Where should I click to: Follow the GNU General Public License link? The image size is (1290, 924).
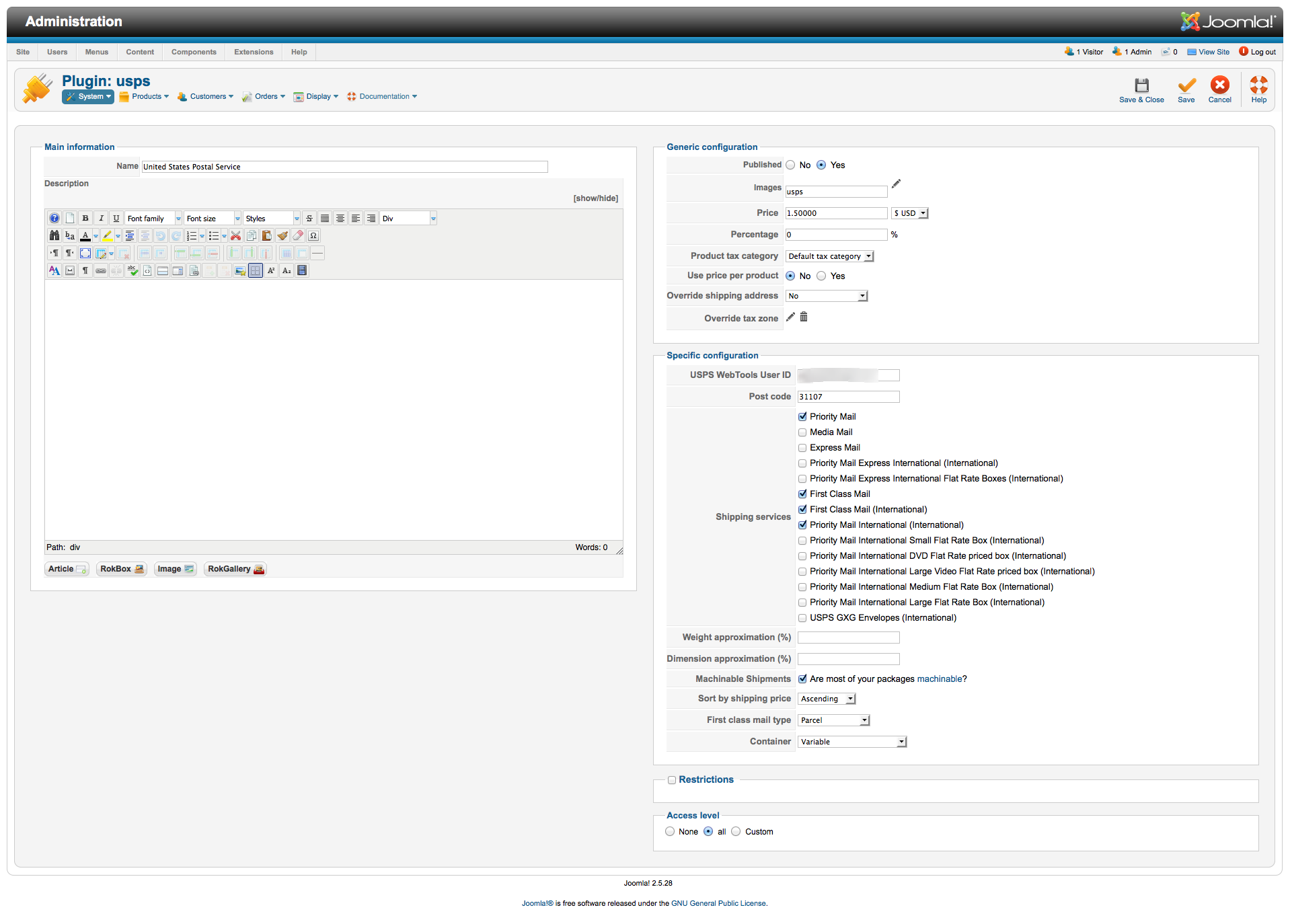pos(718,903)
